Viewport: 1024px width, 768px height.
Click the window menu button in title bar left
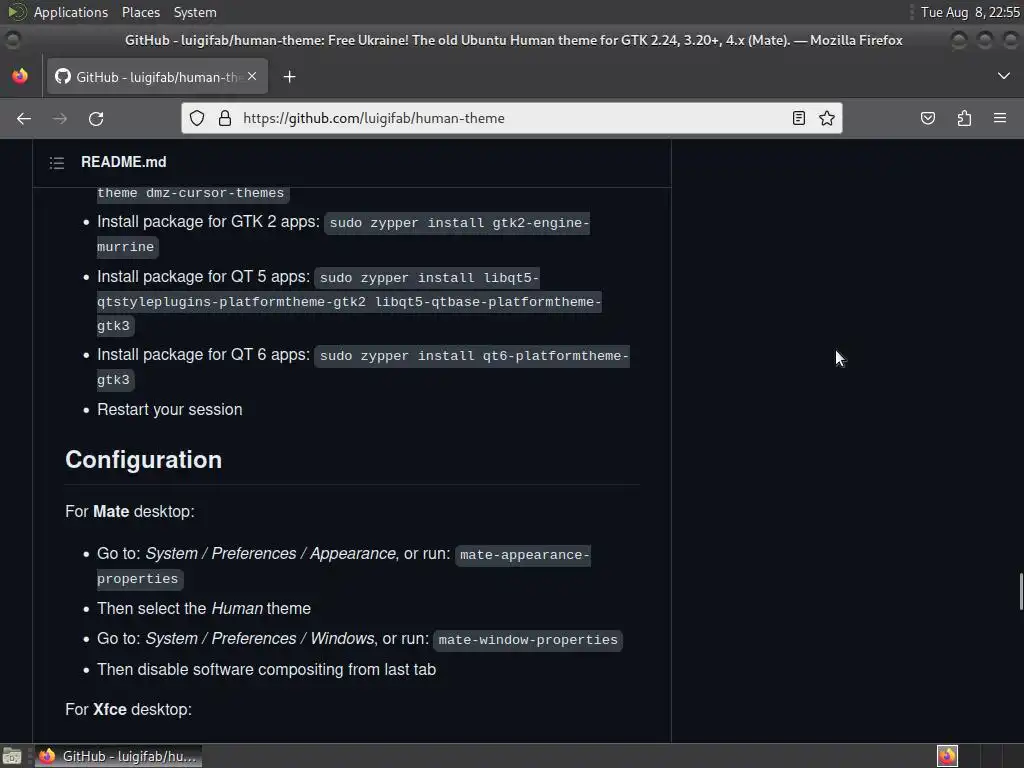12,40
